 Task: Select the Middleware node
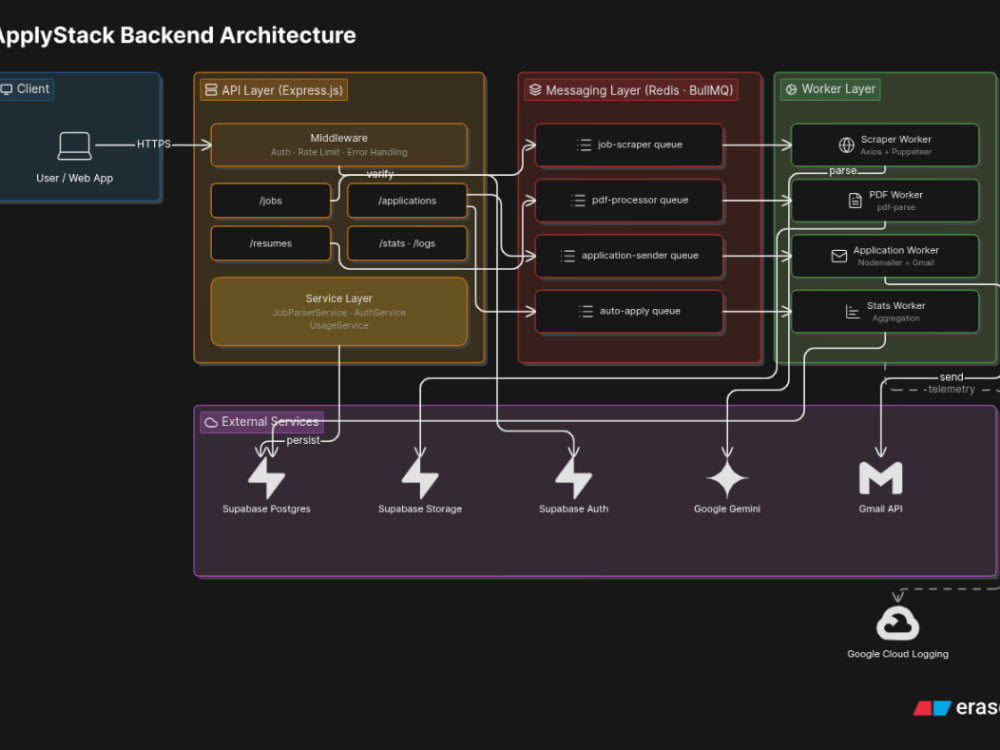click(x=339, y=145)
